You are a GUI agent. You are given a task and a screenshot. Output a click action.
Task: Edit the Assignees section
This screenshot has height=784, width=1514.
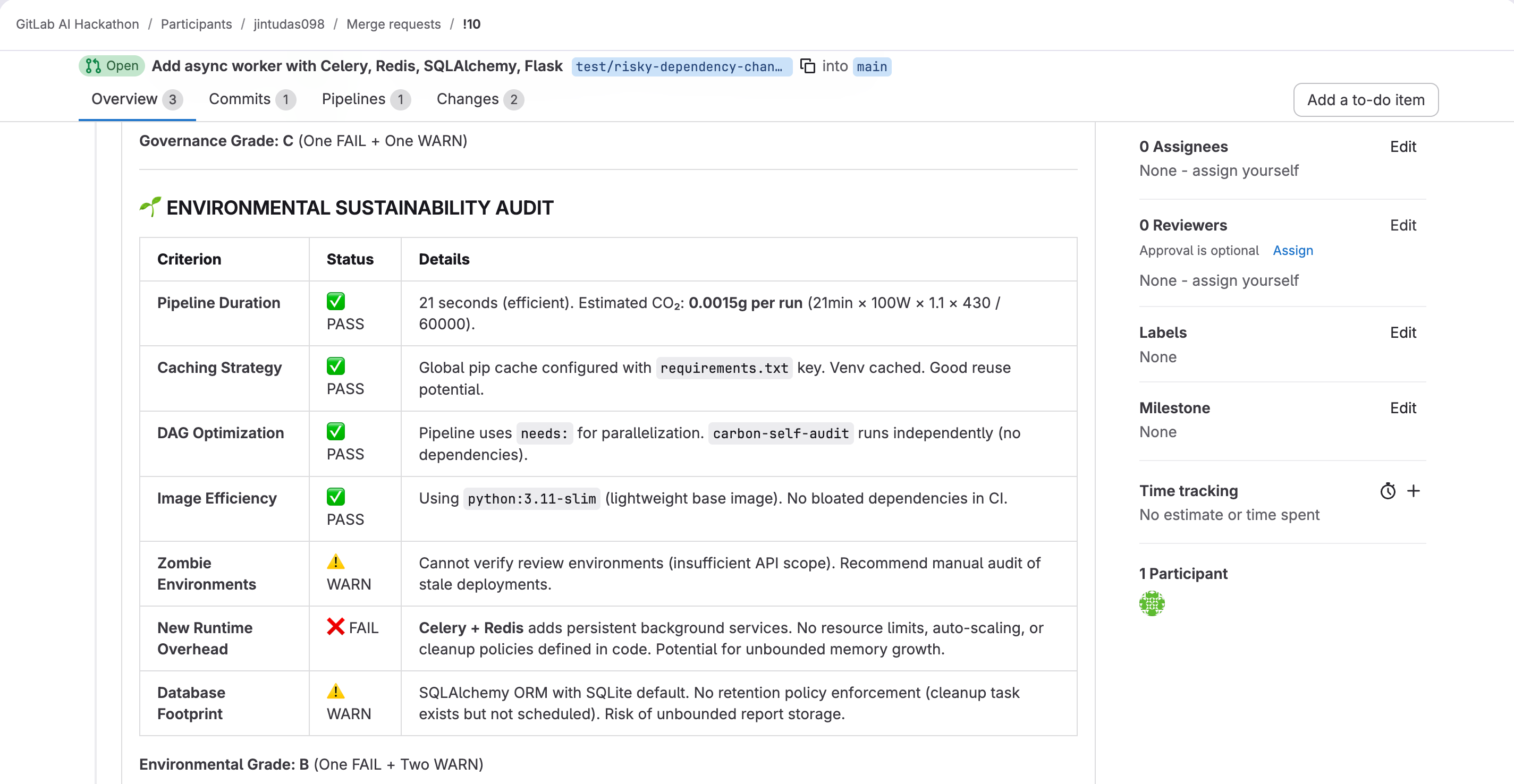1402,146
